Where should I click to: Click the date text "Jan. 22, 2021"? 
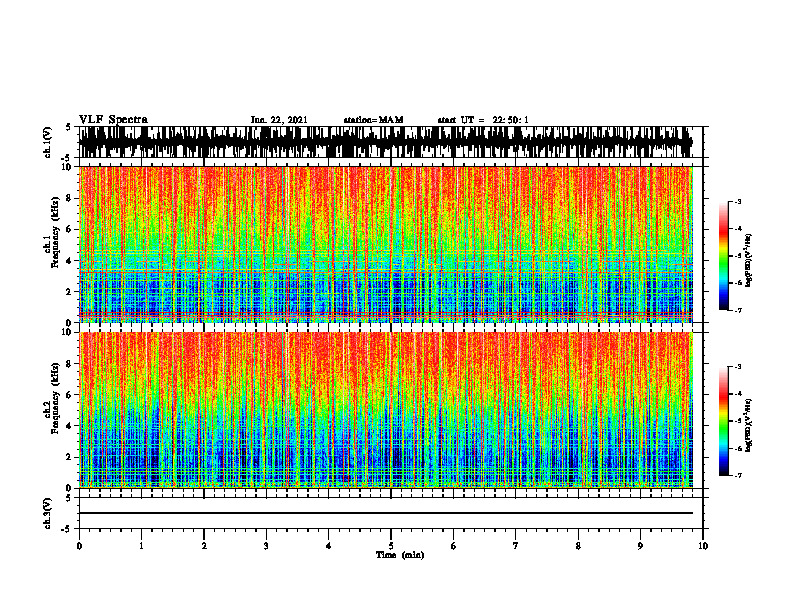279,120
